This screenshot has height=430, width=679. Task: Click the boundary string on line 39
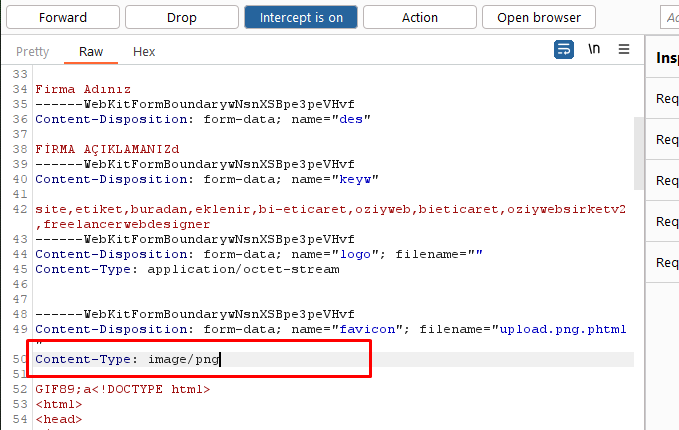pyautogui.click(x=195, y=164)
